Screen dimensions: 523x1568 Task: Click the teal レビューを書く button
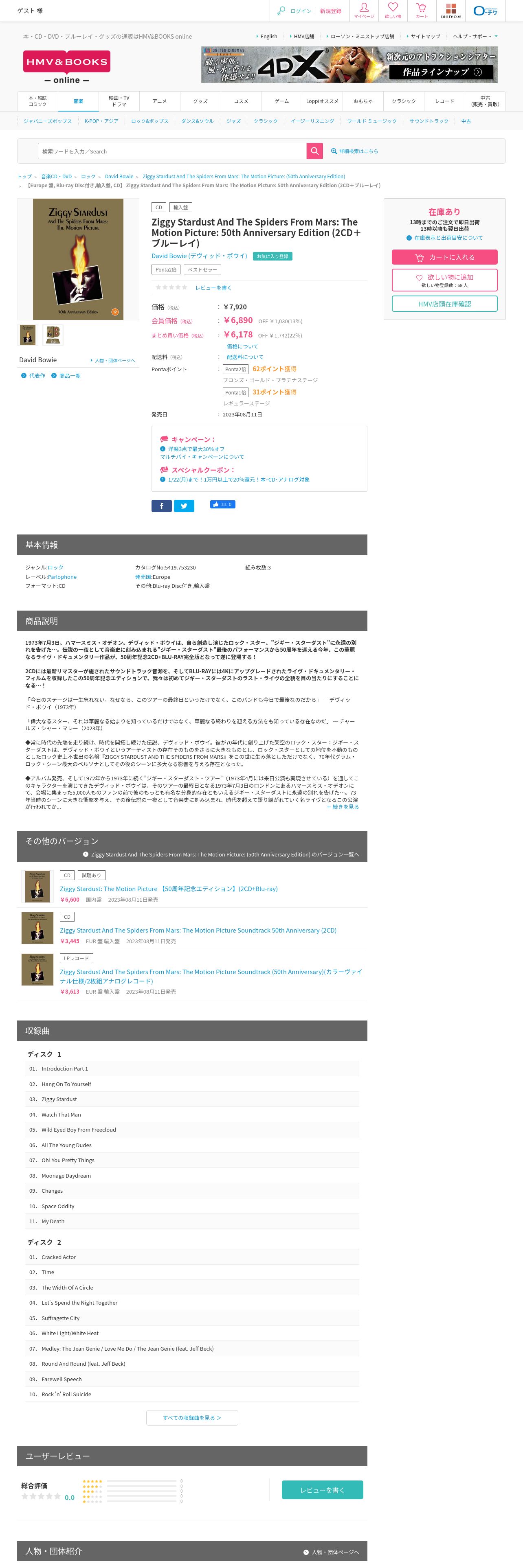[322, 1489]
